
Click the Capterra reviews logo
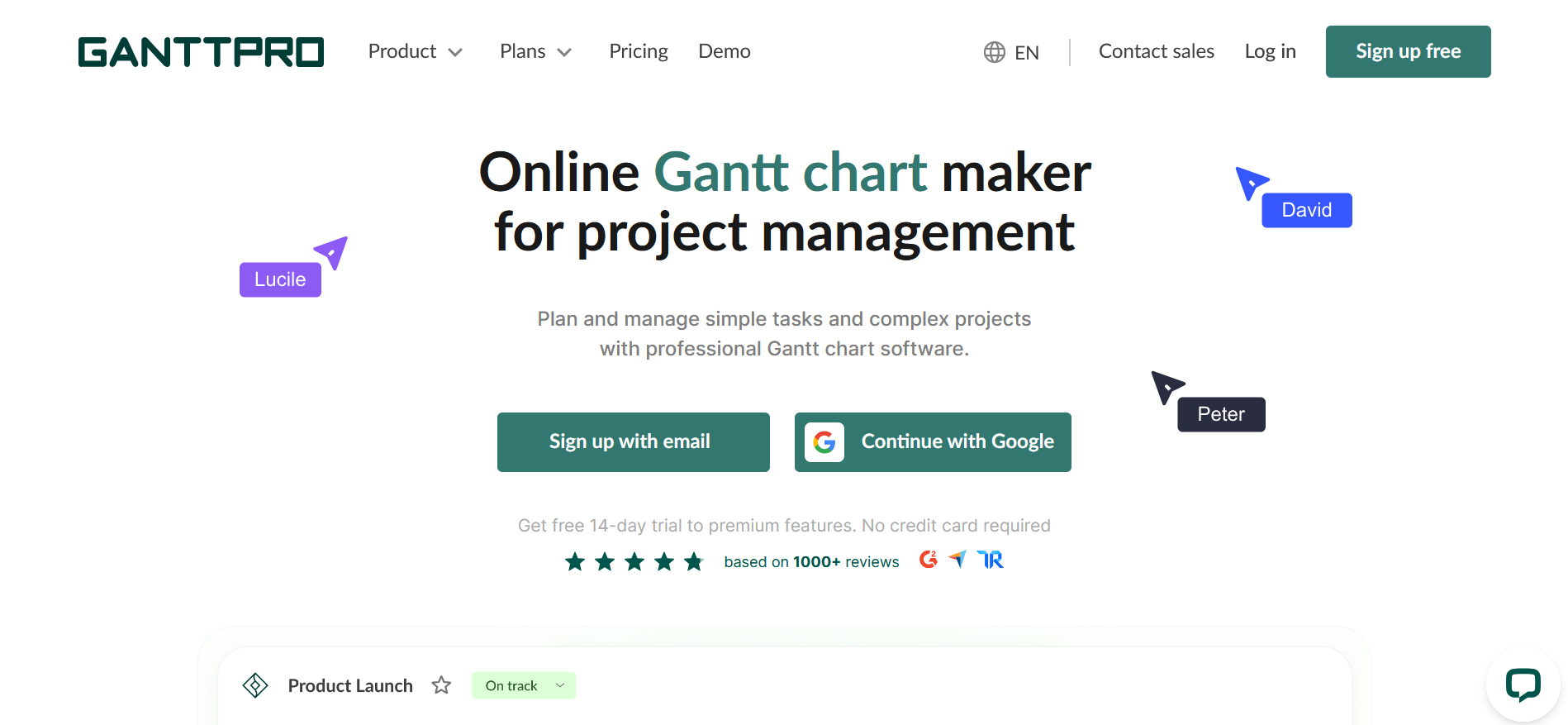(x=957, y=560)
